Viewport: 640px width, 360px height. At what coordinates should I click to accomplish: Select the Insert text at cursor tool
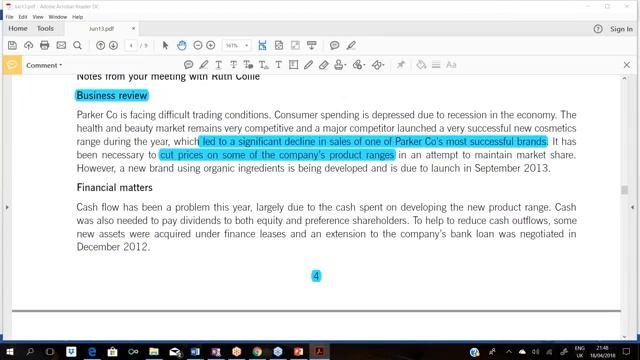click(x=264, y=65)
